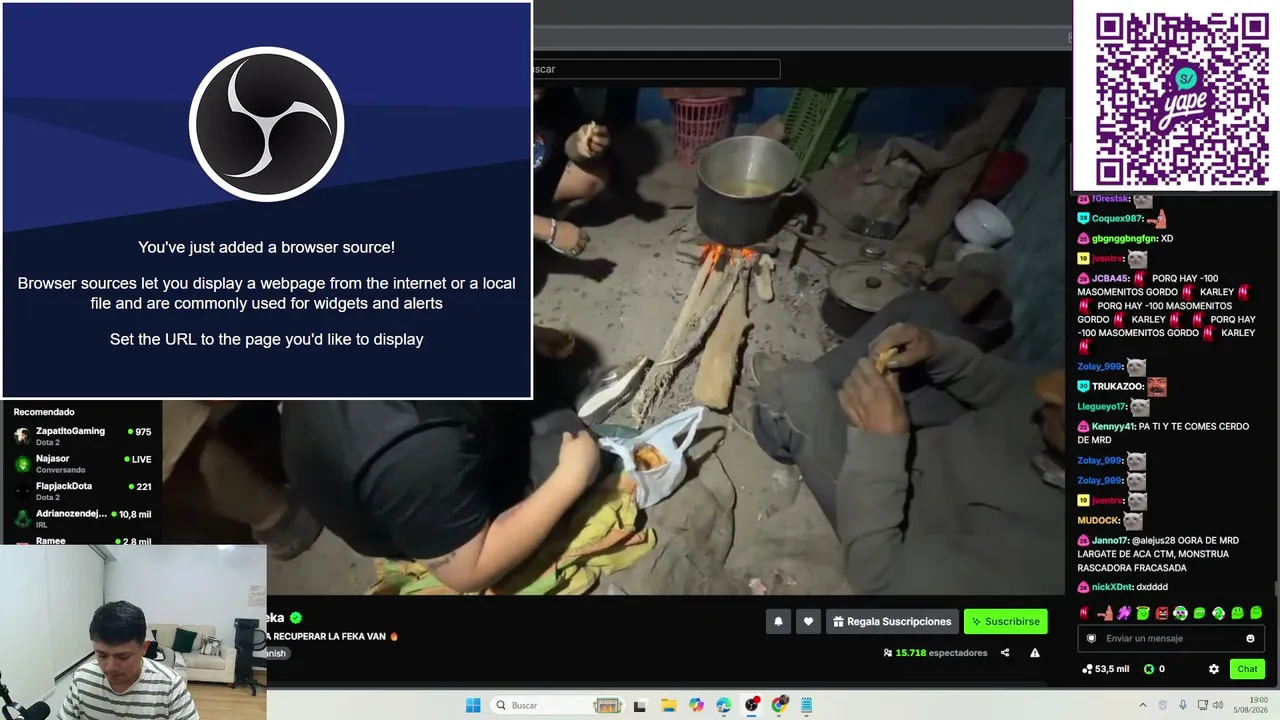The height and width of the screenshot is (720, 1280).
Task: Select the purple scribble quick emote
Action: tap(1124, 613)
